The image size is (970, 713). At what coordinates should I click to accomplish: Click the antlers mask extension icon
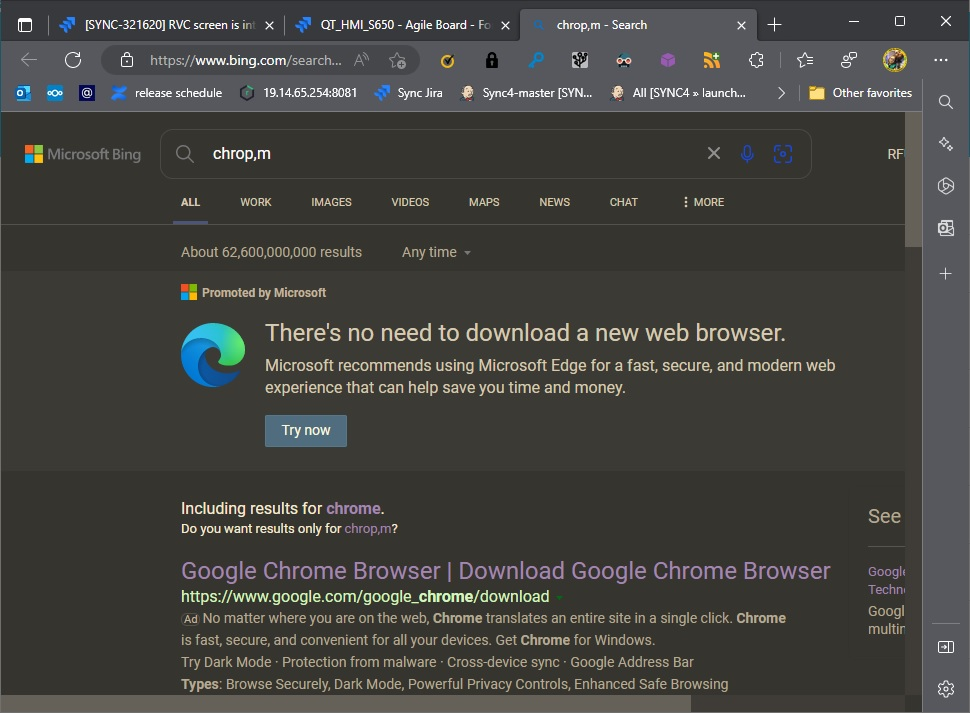pos(580,60)
